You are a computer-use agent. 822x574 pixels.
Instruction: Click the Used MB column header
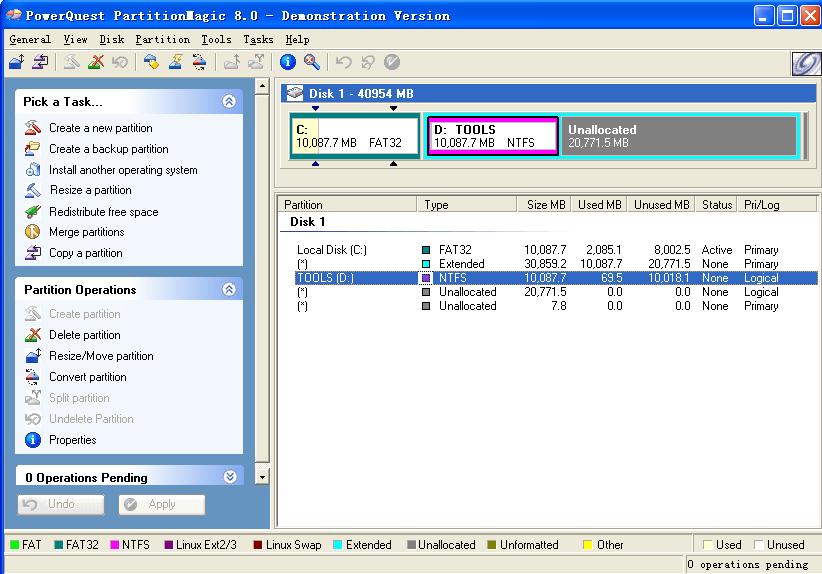(x=600, y=204)
